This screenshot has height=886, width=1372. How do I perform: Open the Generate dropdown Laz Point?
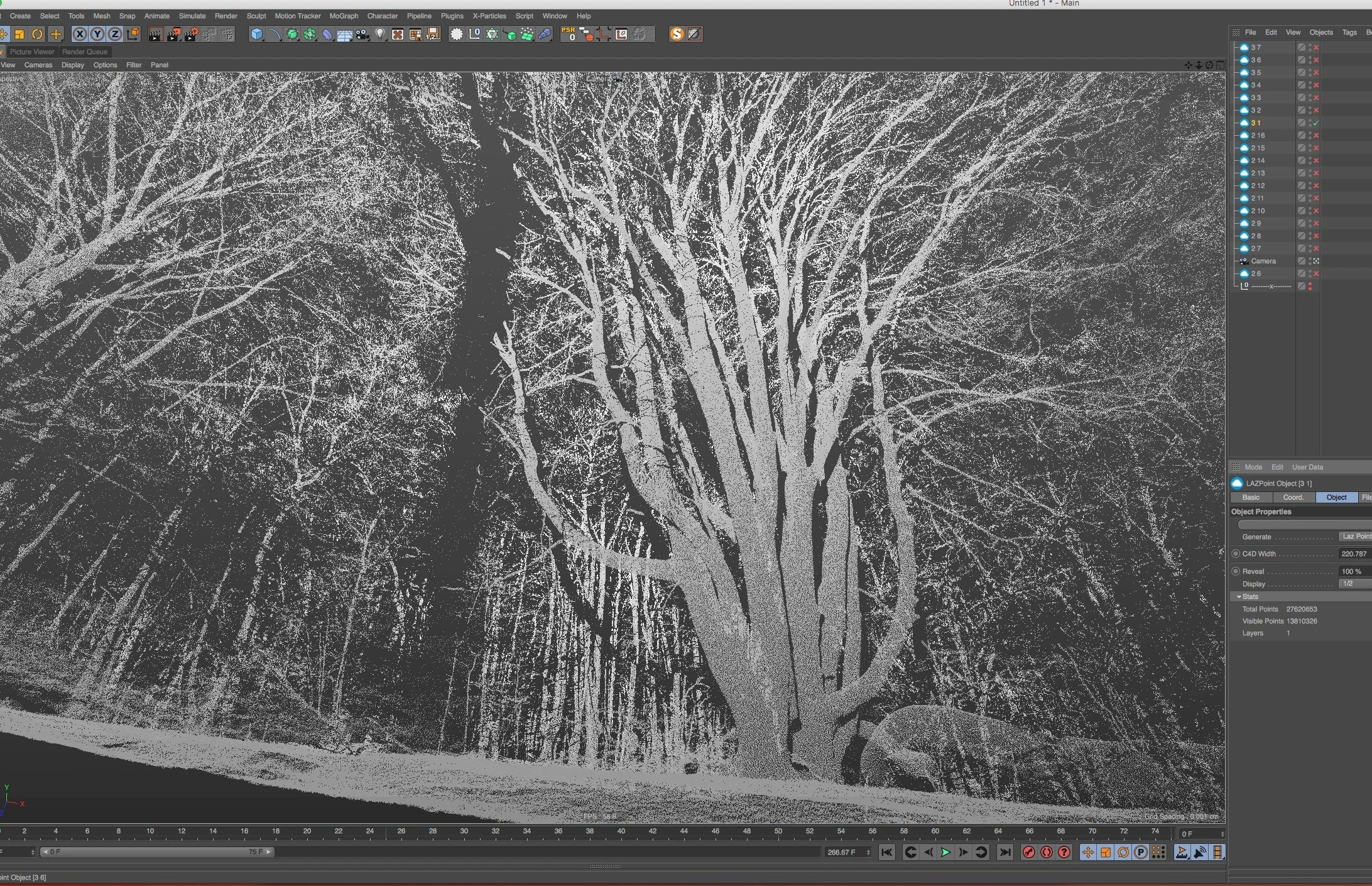point(1355,537)
